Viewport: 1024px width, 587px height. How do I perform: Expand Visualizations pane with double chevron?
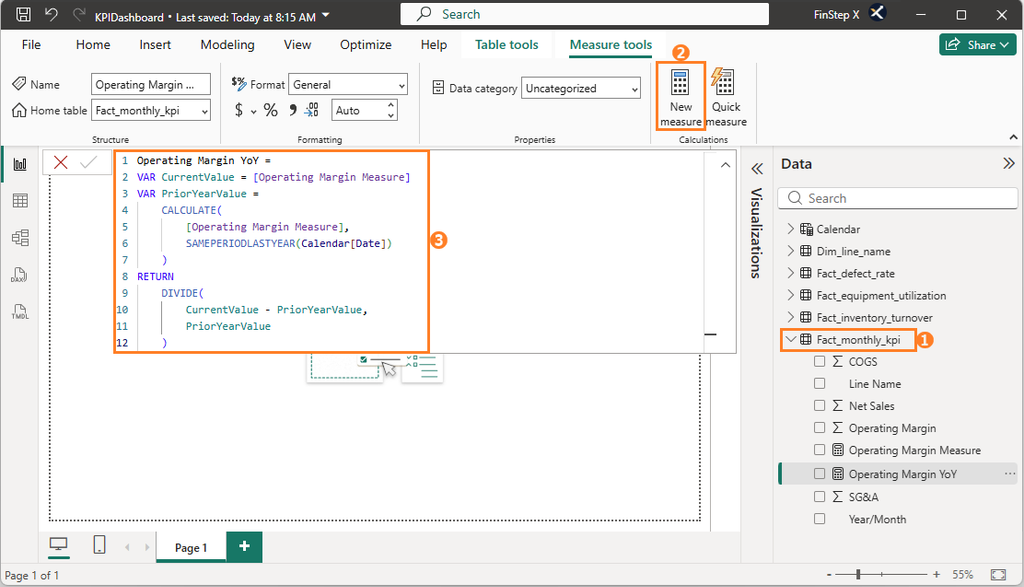tap(757, 169)
